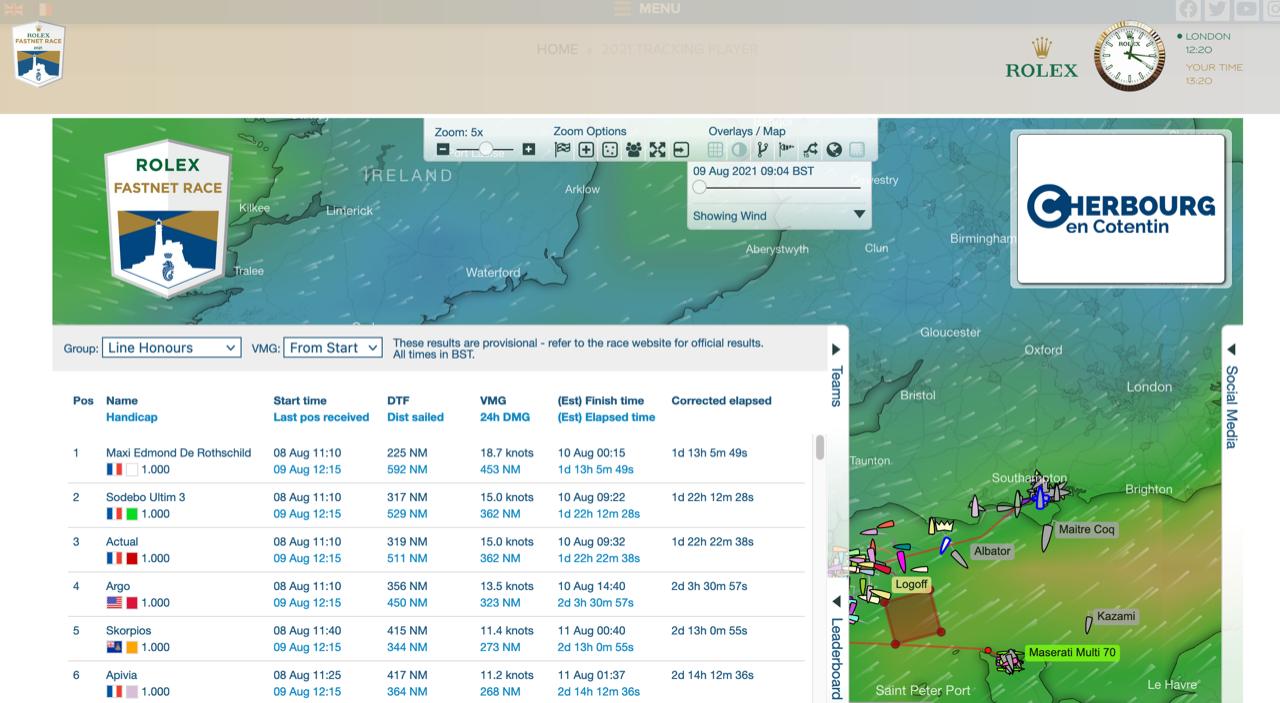Click the boxed plus zoom option icon
This screenshot has width=1280, height=703.
point(586,150)
